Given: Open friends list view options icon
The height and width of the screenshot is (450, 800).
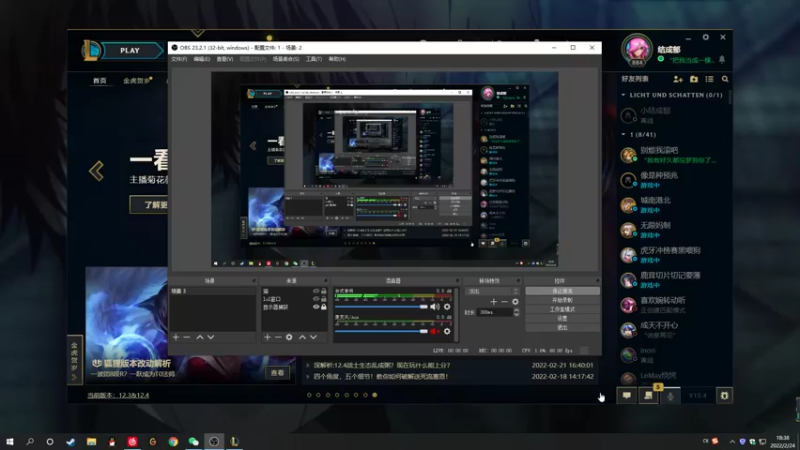Looking at the screenshot, I should (709, 79).
